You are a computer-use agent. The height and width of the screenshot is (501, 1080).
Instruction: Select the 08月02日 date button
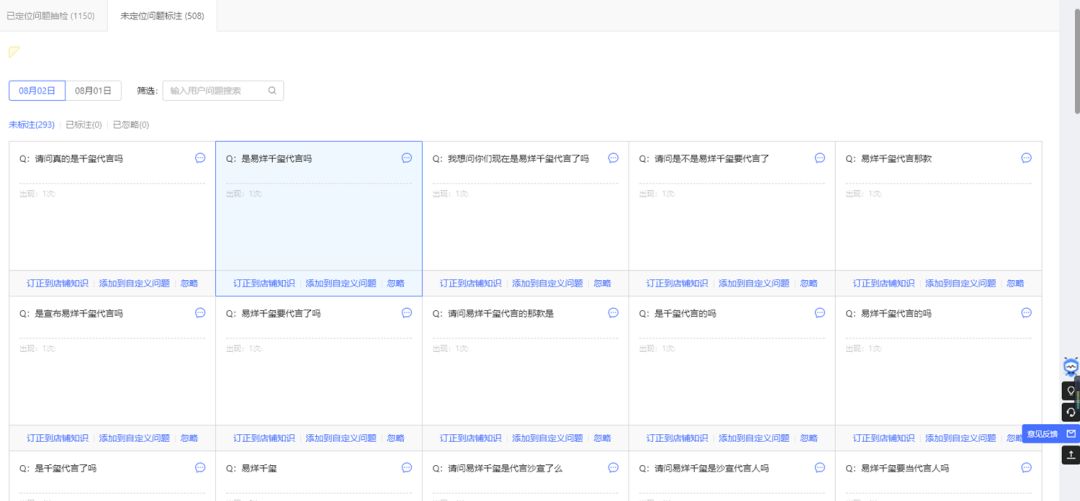pos(37,91)
